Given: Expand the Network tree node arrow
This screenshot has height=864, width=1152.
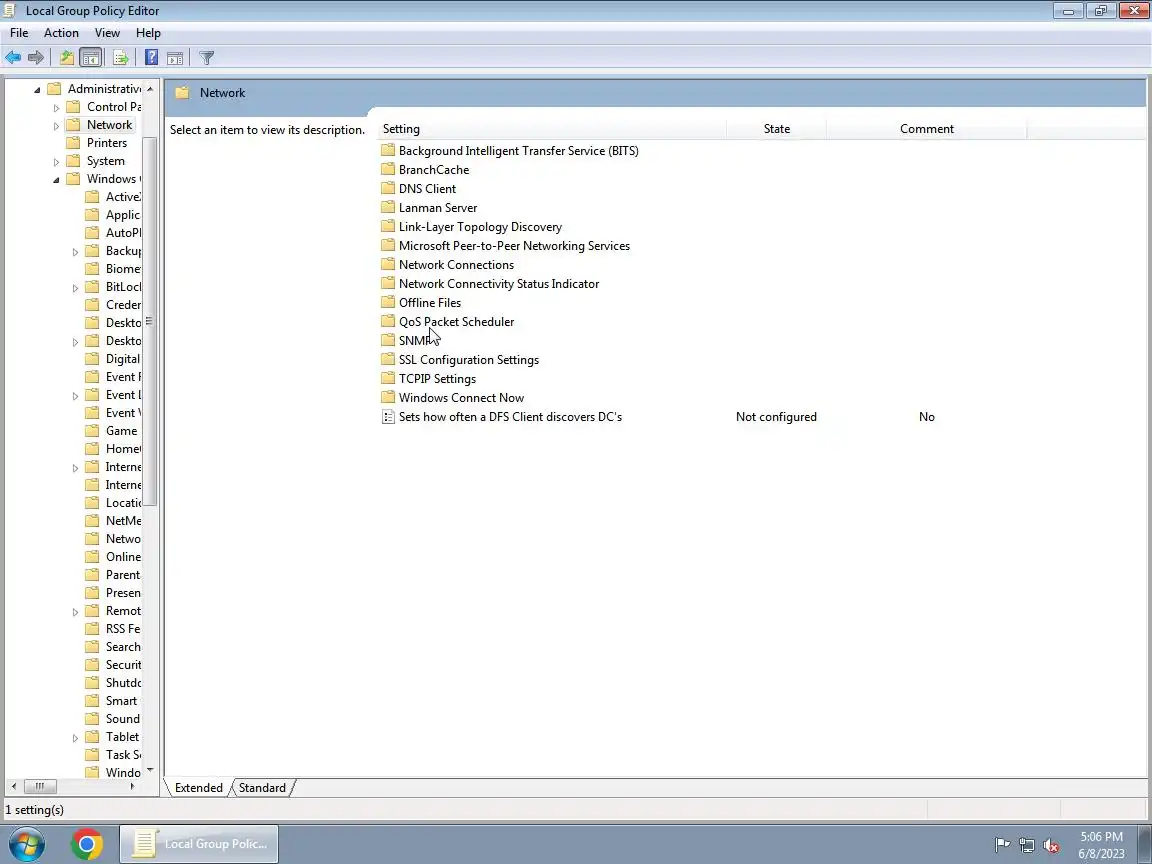Looking at the screenshot, I should click(x=56, y=126).
